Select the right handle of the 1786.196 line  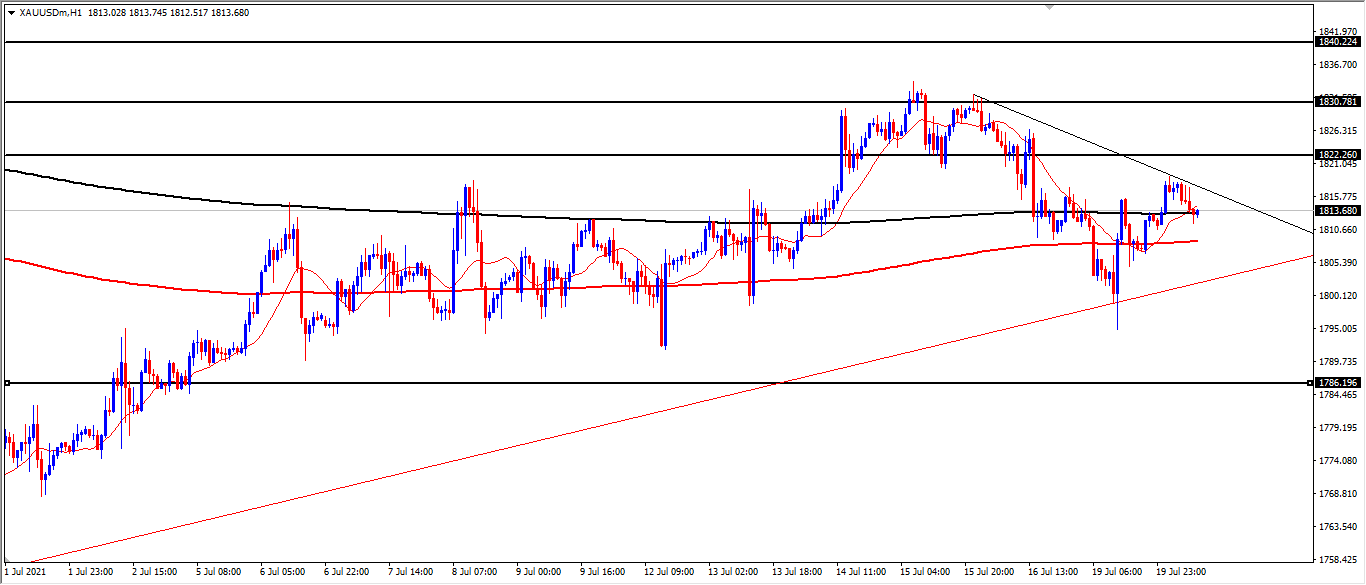[x=1309, y=383]
